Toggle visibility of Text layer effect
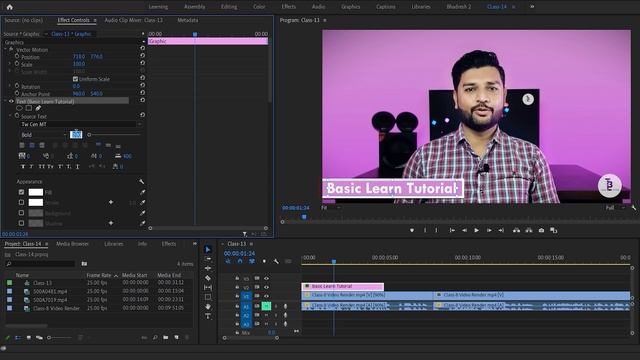640x360 pixels. pyautogui.click(x=11, y=101)
